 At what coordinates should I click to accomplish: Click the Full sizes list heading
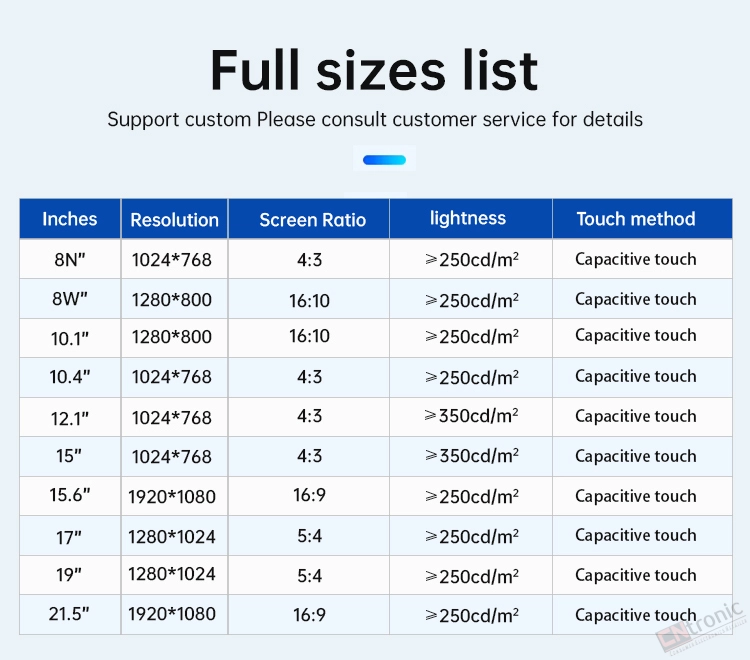374,70
